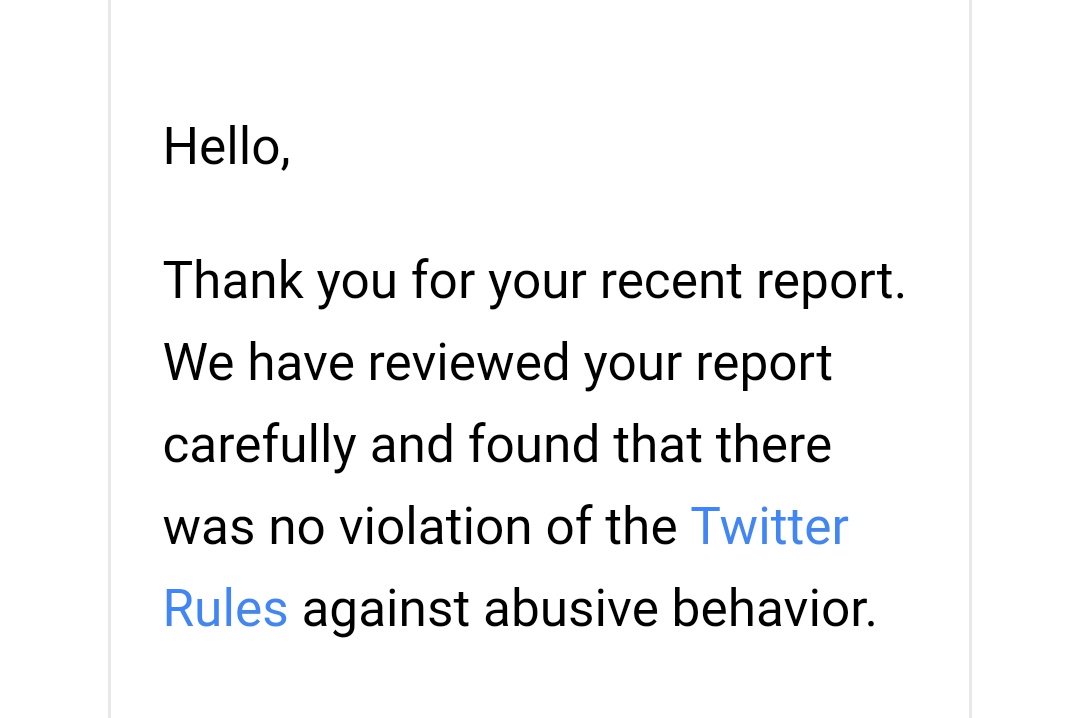Click the word "carefully" in the message
The image size is (1075, 718).
(260, 445)
